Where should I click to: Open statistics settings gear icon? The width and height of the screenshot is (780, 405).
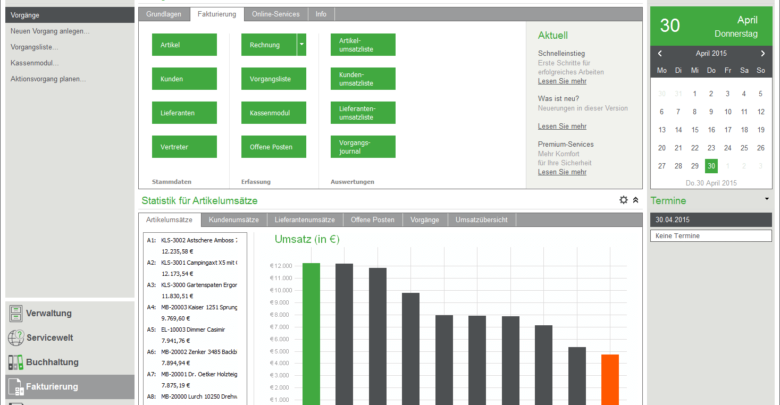coord(624,200)
